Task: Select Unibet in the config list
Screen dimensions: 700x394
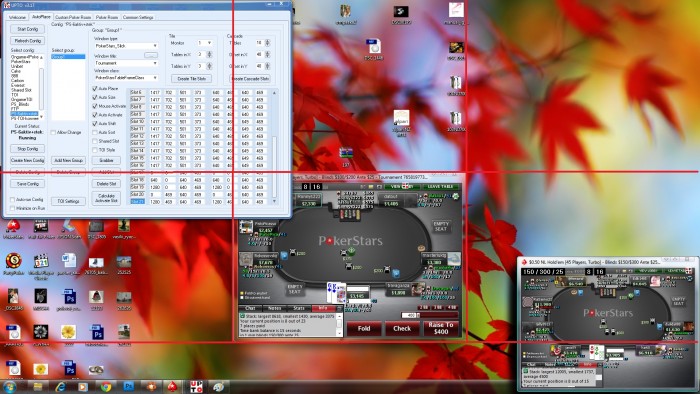Action: coord(18,66)
